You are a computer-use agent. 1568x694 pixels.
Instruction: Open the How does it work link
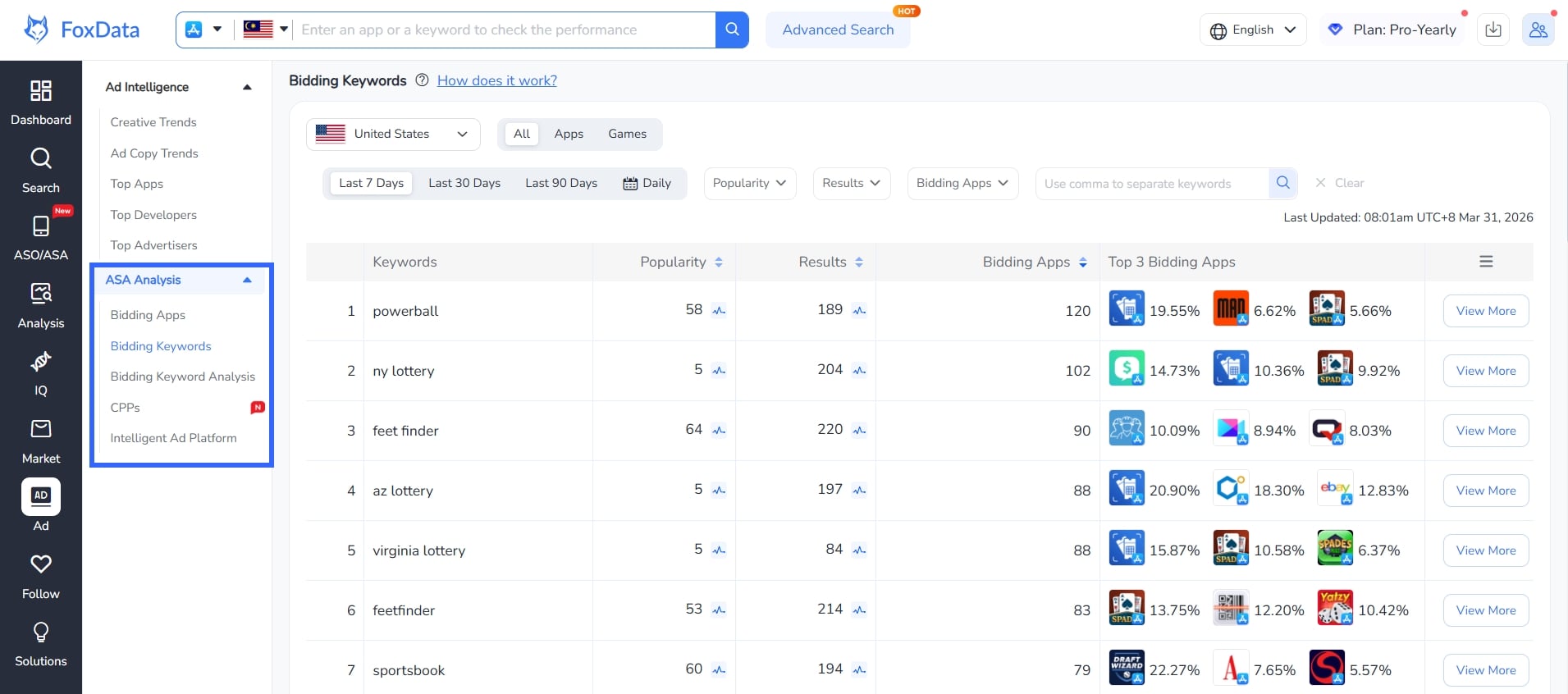pyautogui.click(x=497, y=80)
